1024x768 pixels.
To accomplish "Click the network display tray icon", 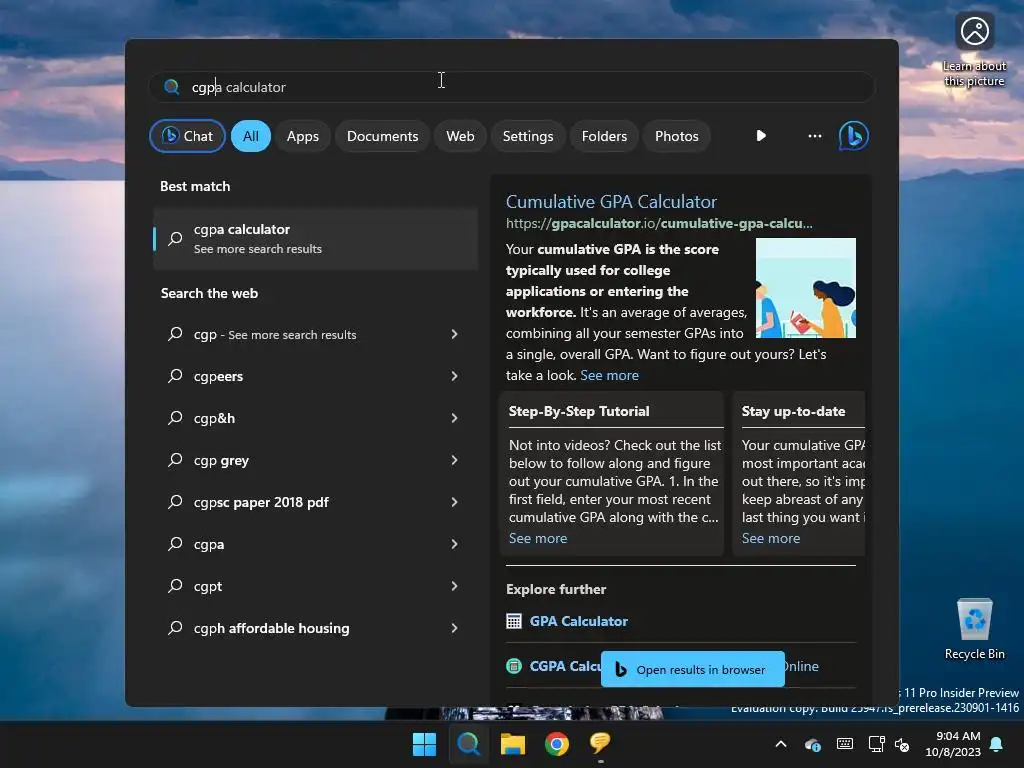I will 876,744.
